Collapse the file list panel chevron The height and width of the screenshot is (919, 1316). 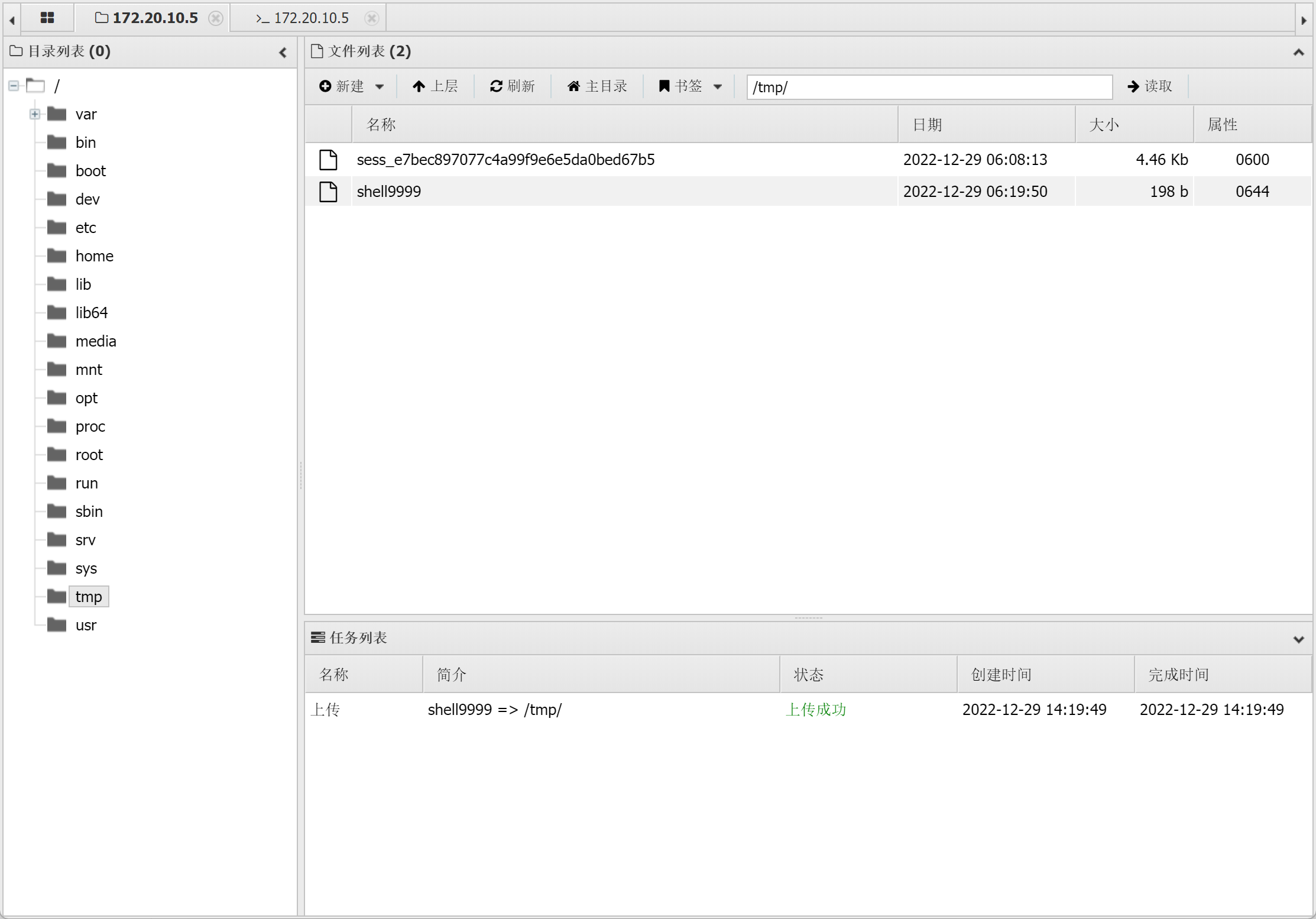coord(1298,53)
